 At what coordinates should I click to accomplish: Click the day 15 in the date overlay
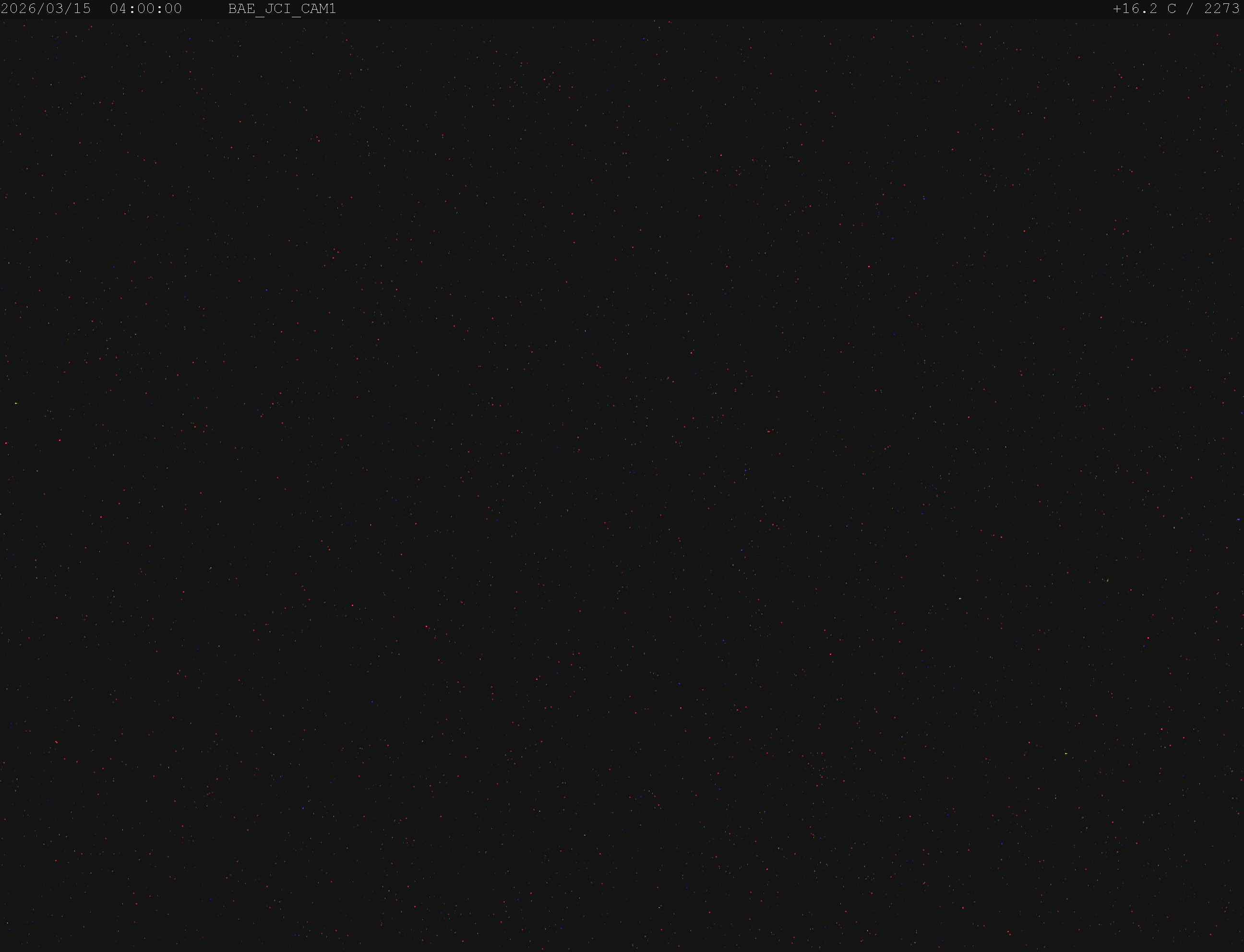point(82,9)
